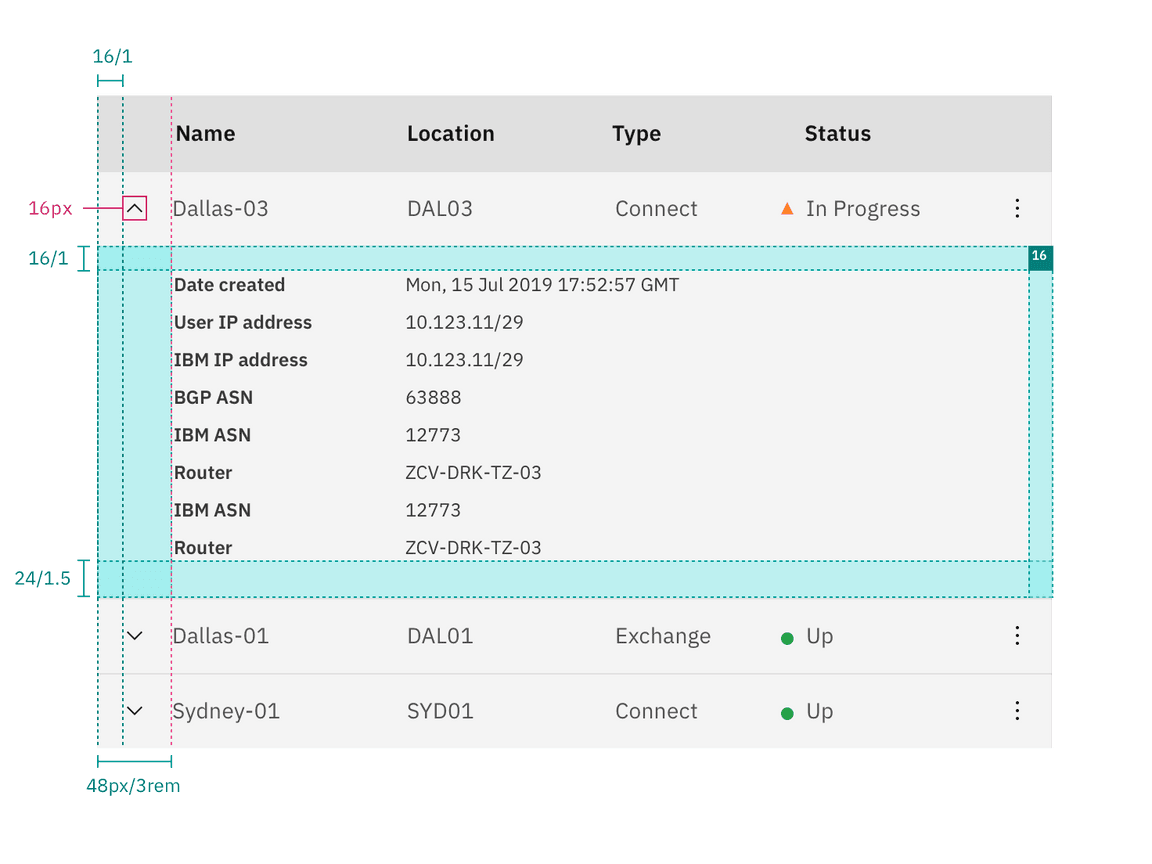The image size is (1152, 864).
Task: Click the last Router label
Action: point(203,547)
